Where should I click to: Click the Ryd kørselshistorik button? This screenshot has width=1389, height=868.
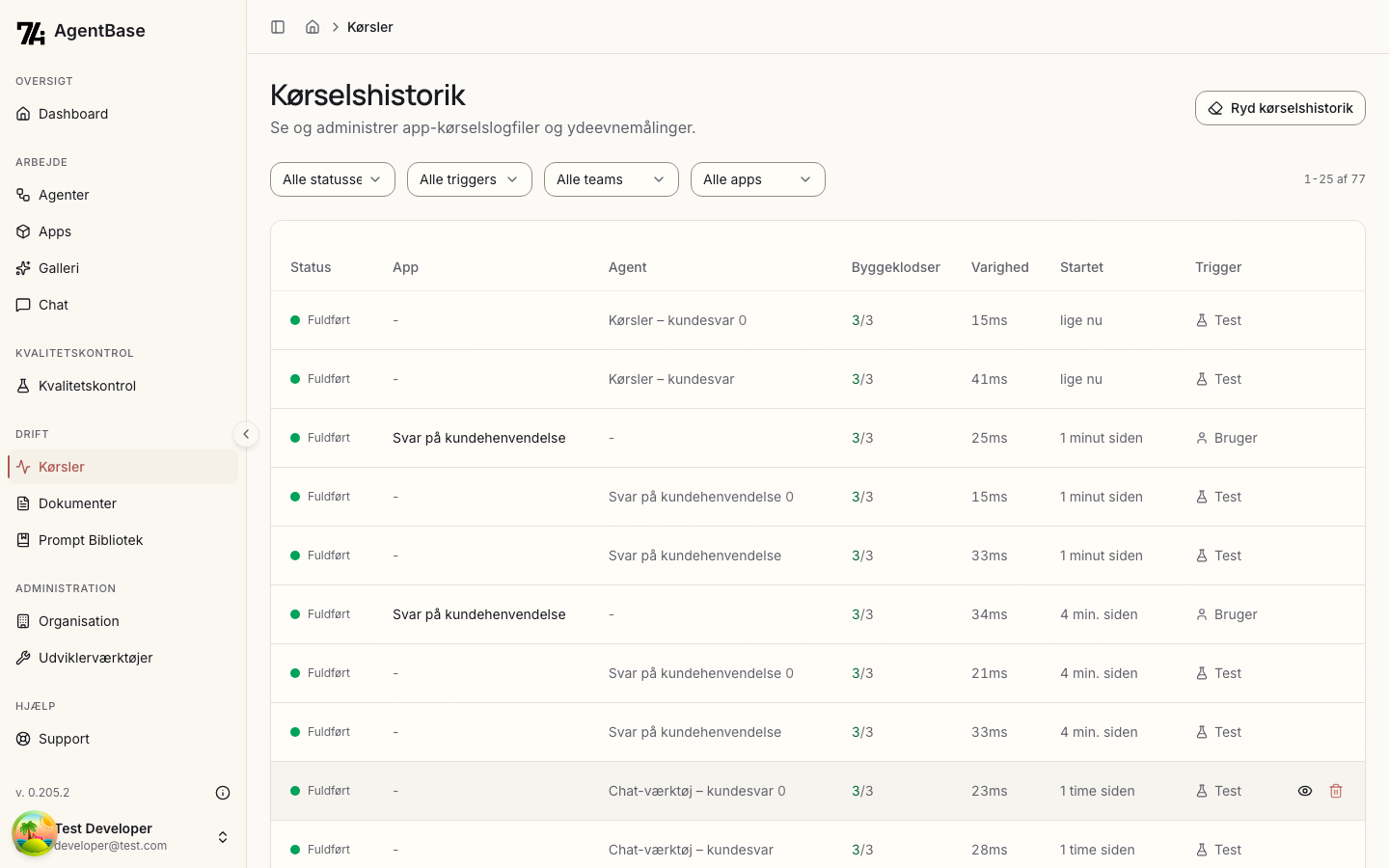pyautogui.click(x=1280, y=108)
